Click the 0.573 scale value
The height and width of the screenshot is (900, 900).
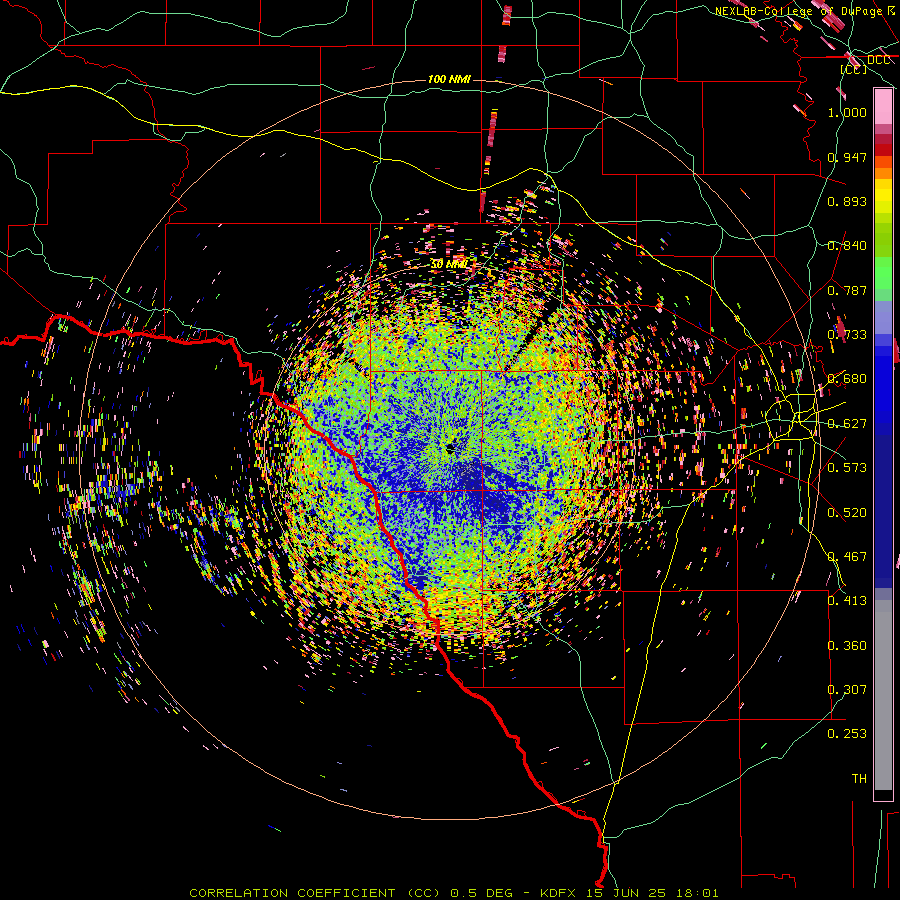click(x=847, y=468)
